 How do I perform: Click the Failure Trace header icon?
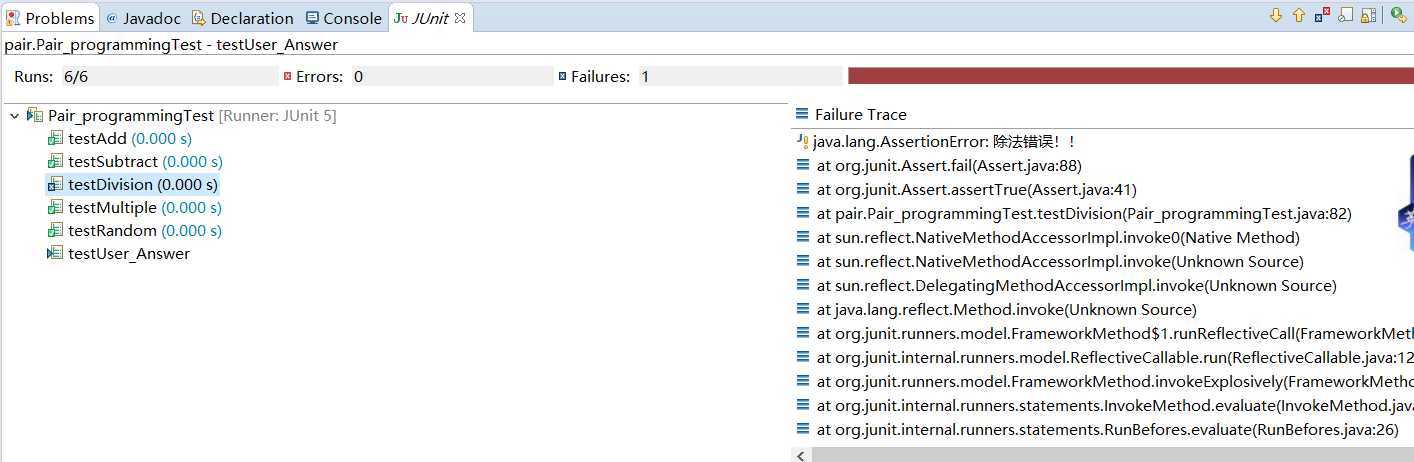tap(802, 115)
